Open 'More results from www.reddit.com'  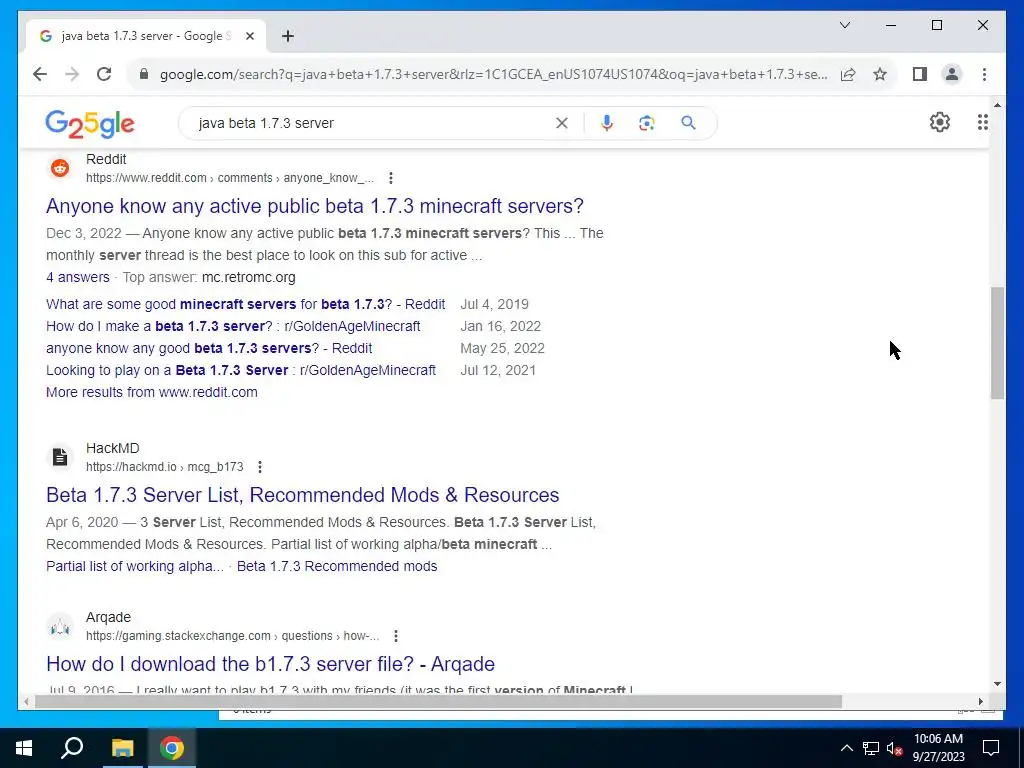coord(152,392)
